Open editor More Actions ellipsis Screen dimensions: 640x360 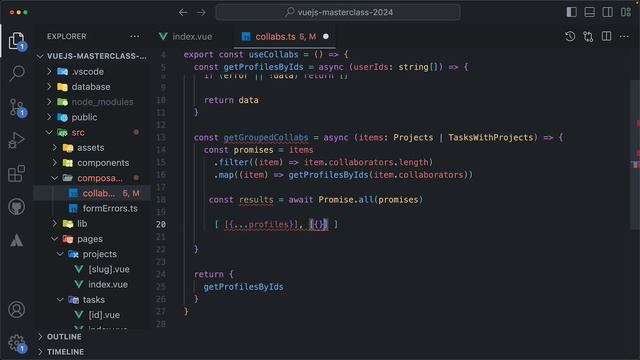tap(624, 37)
